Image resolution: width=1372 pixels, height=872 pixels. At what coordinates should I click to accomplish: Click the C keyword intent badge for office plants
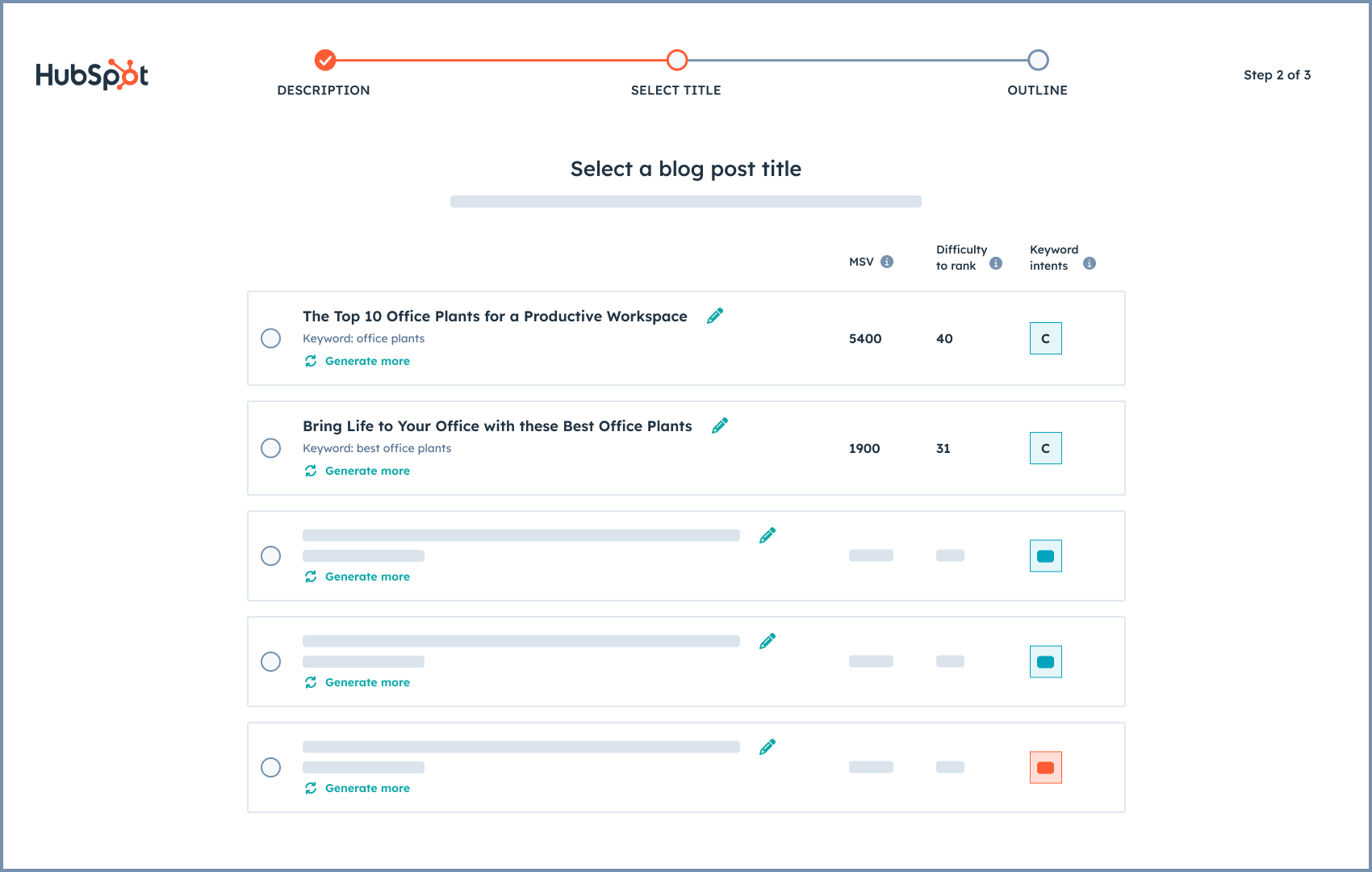1045,338
